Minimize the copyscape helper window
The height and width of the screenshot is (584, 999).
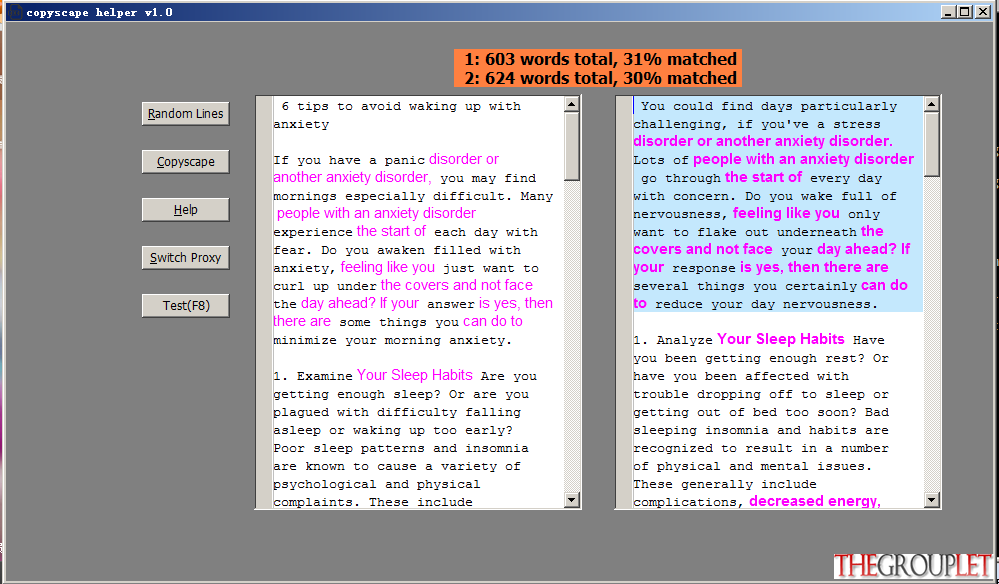click(949, 12)
